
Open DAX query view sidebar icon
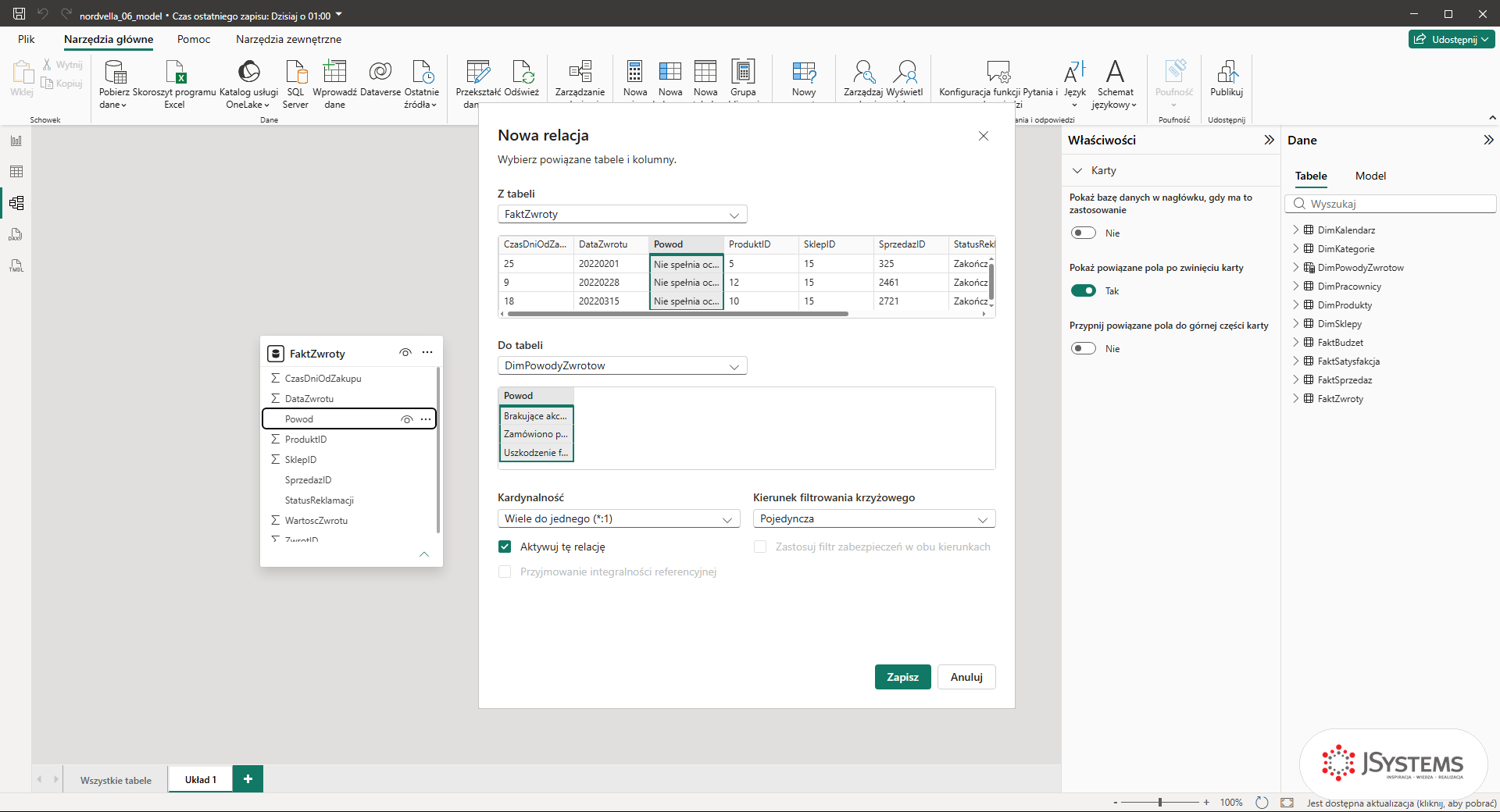tap(16, 234)
